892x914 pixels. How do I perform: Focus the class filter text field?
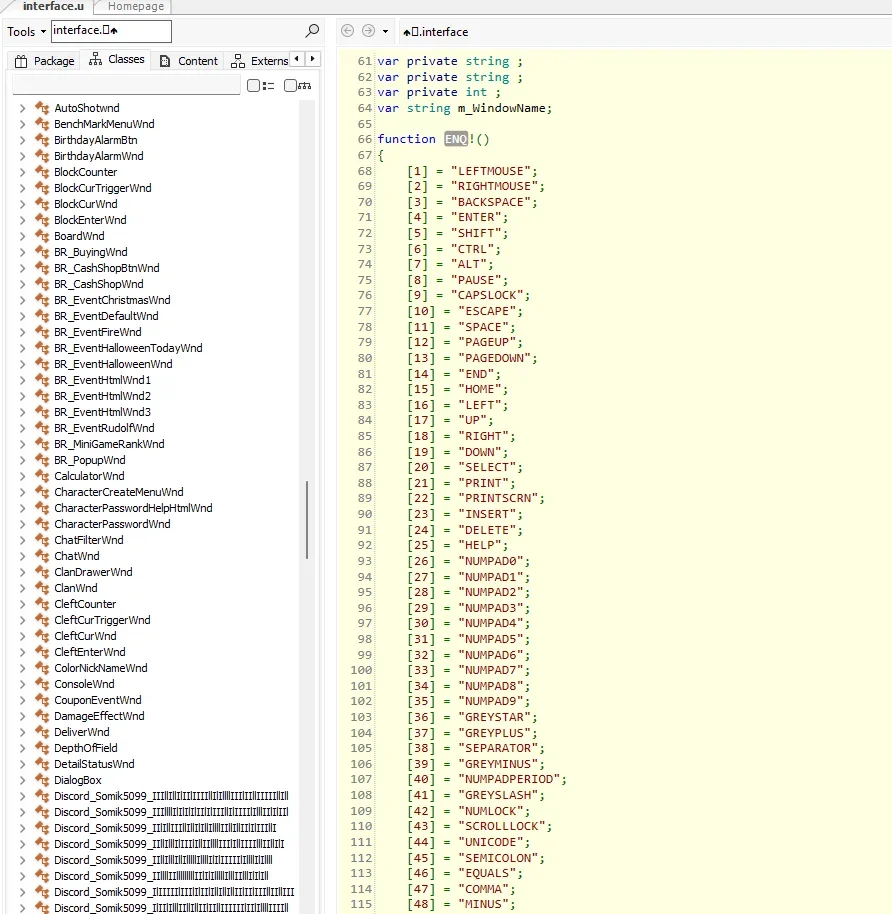(126, 85)
